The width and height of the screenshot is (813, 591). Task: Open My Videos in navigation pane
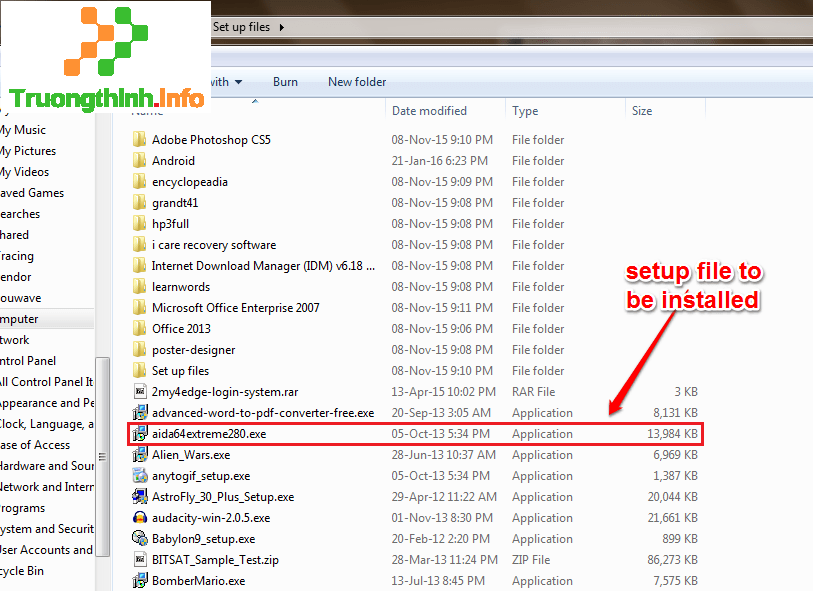click(x=24, y=172)
